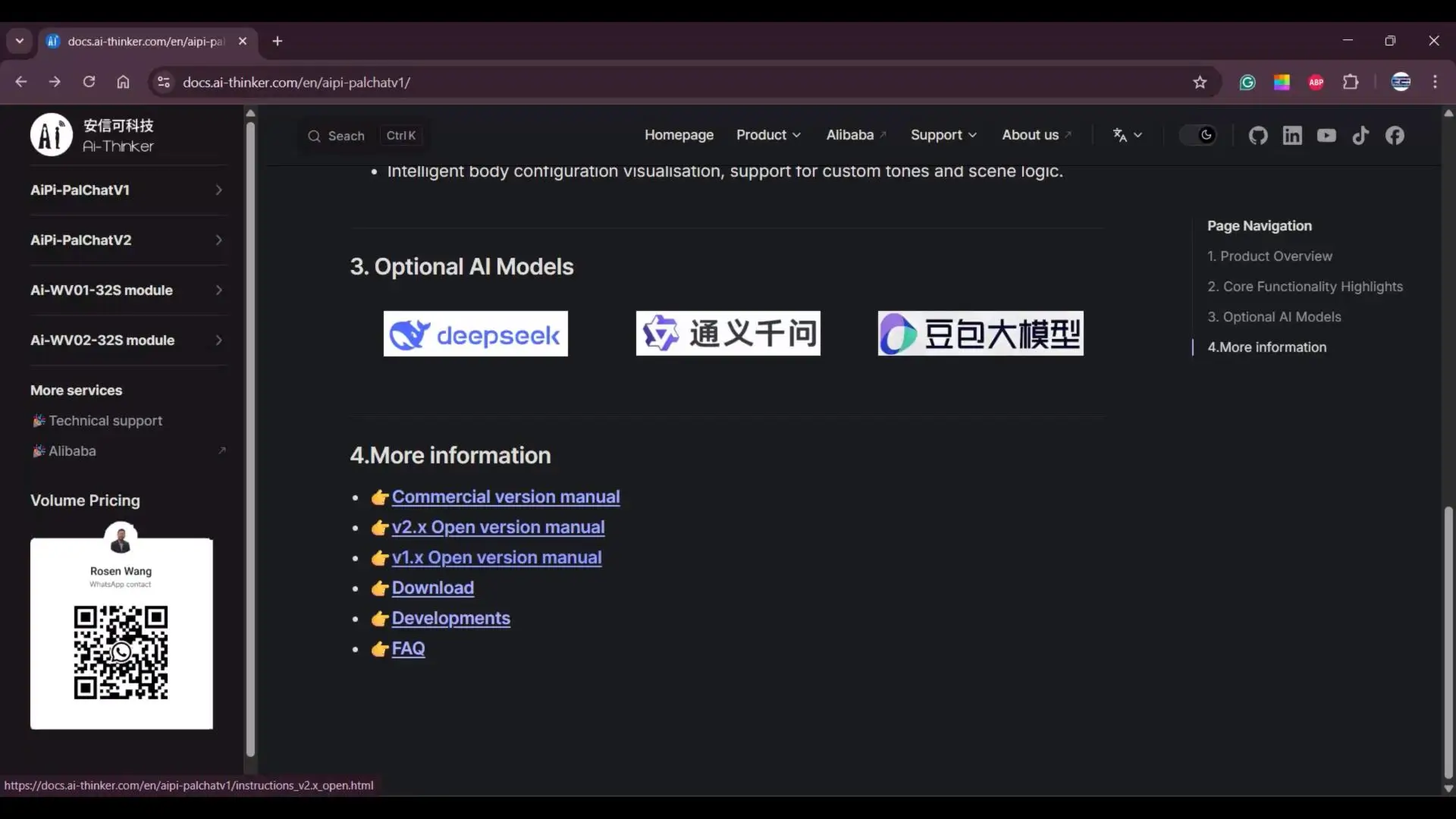Click the WhatsApp QR code image
Screen dimensions: 1456x819
(x=121, y=652)
